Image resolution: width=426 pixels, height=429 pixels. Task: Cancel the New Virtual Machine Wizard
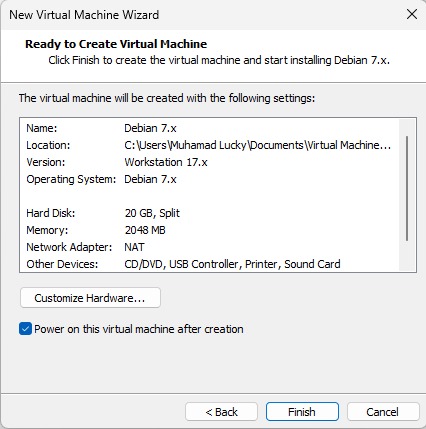(x=383, y=412)
